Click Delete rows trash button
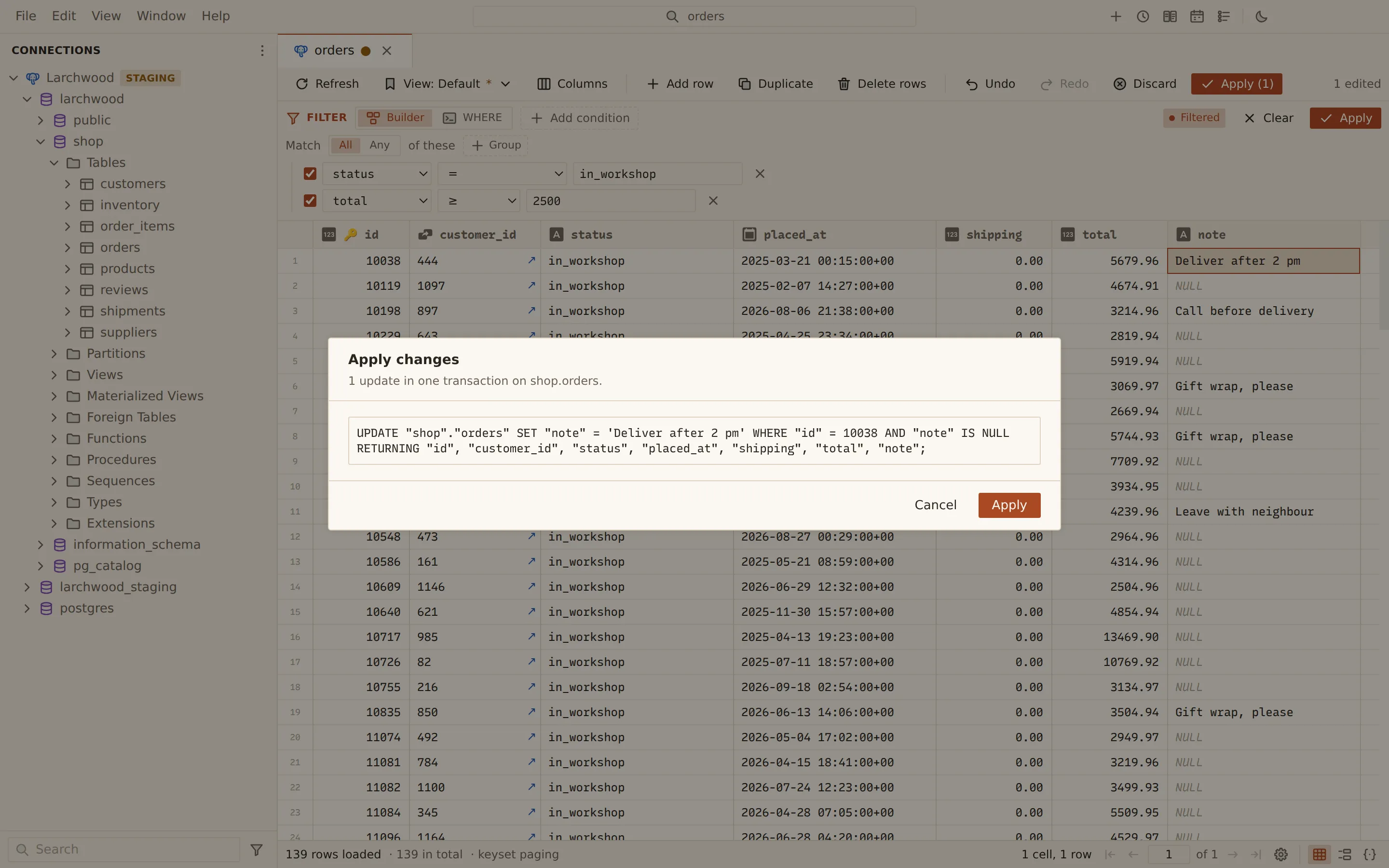The width and height of the screenshot is (1389, 868). pyautogui.click(x=882, y=84)
